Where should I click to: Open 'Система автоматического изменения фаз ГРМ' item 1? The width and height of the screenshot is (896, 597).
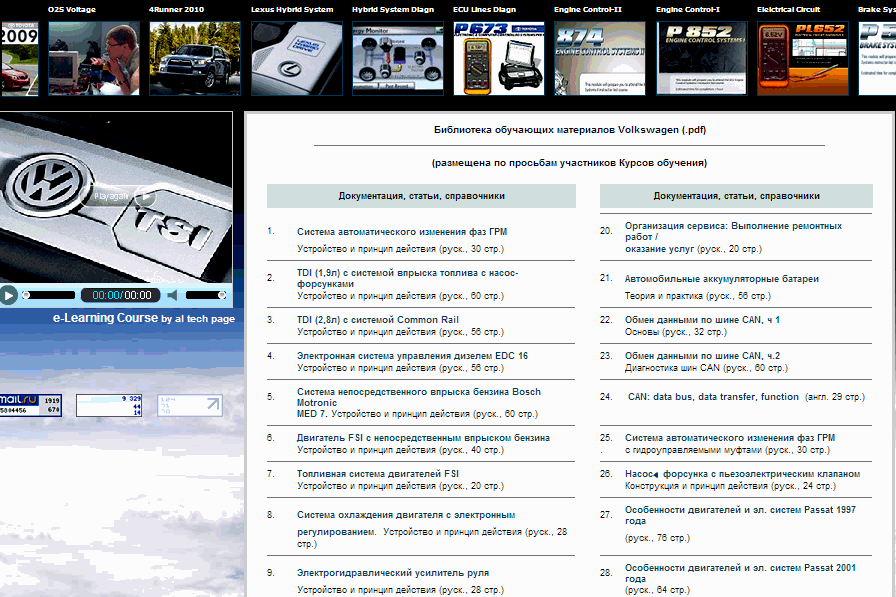402,232
